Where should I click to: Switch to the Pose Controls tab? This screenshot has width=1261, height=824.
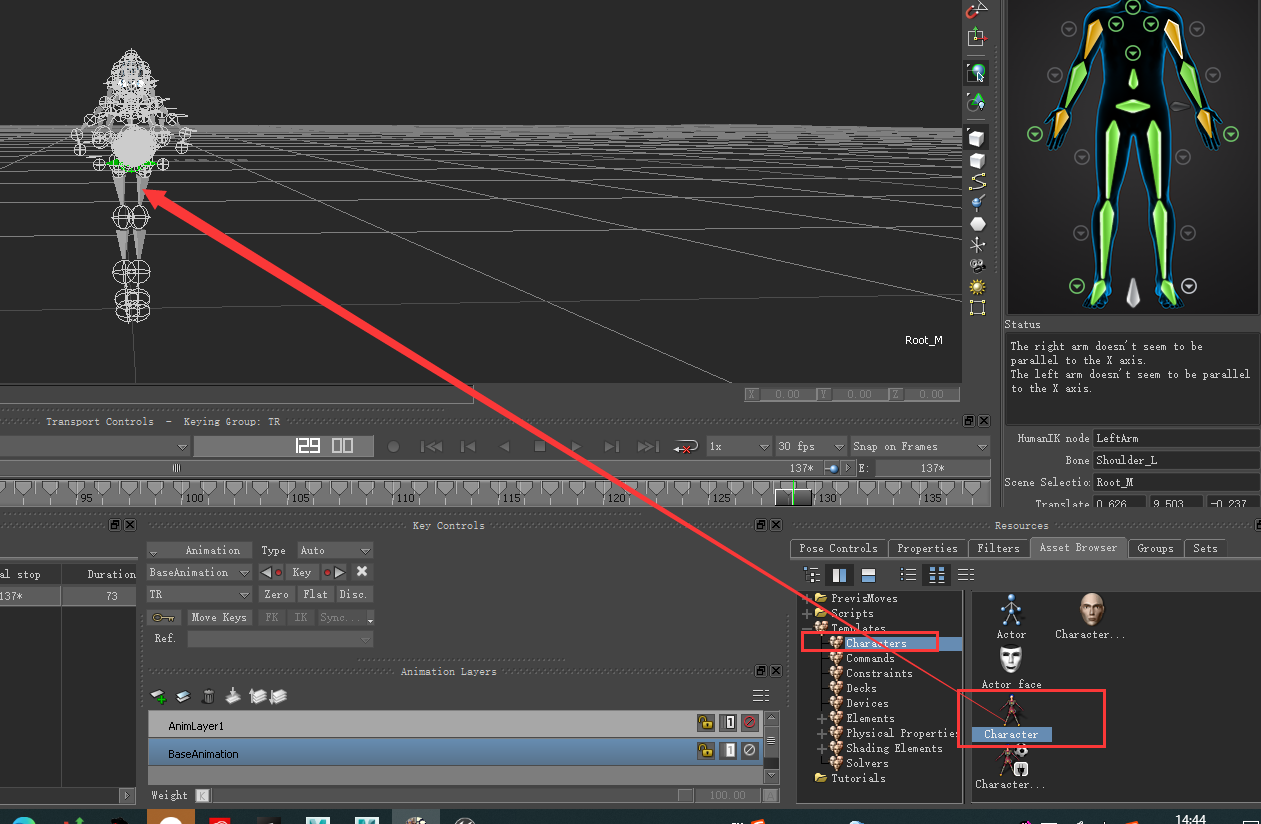[x=837, y=547]
